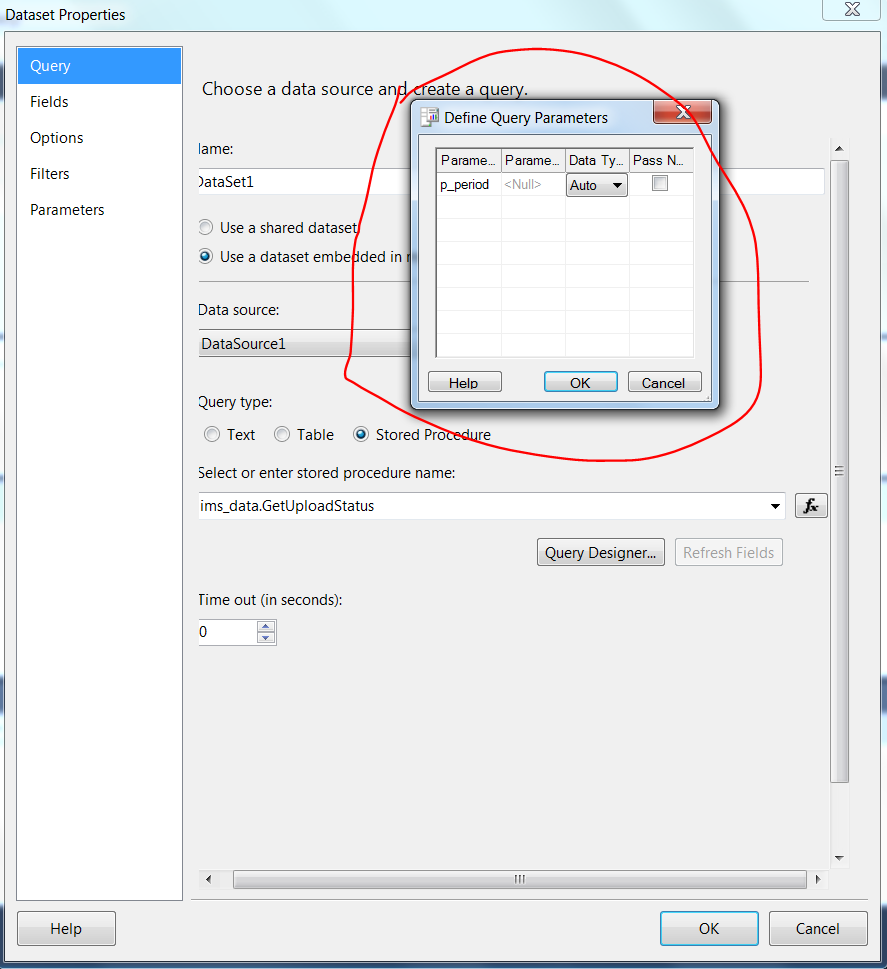Click the Define Query Parameters title icon
Image resolution: width=887 pixels, height=969 pixels.
click(429, 117)
